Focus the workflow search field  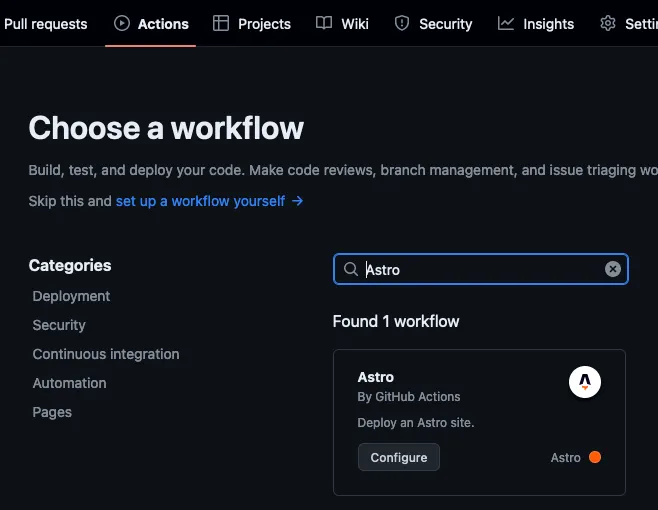480,269
